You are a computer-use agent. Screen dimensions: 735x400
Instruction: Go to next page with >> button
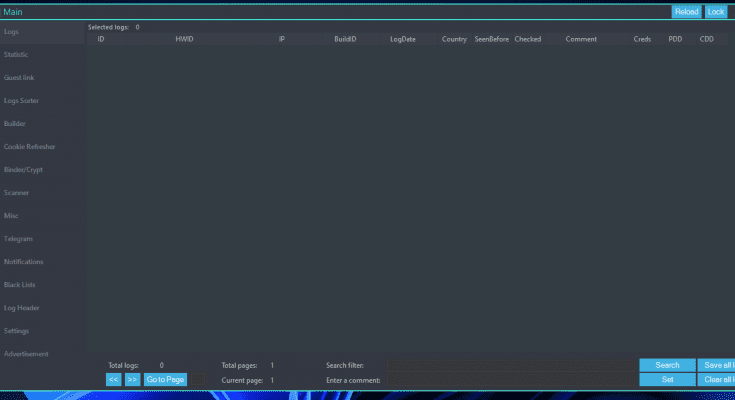pyautogui.click(x=132, y=380)
